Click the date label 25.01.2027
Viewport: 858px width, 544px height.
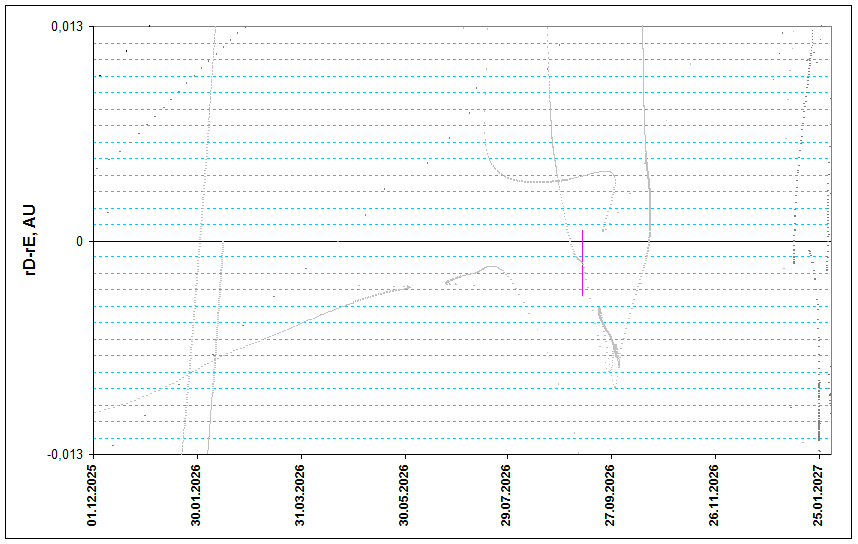tap(818, 495)
